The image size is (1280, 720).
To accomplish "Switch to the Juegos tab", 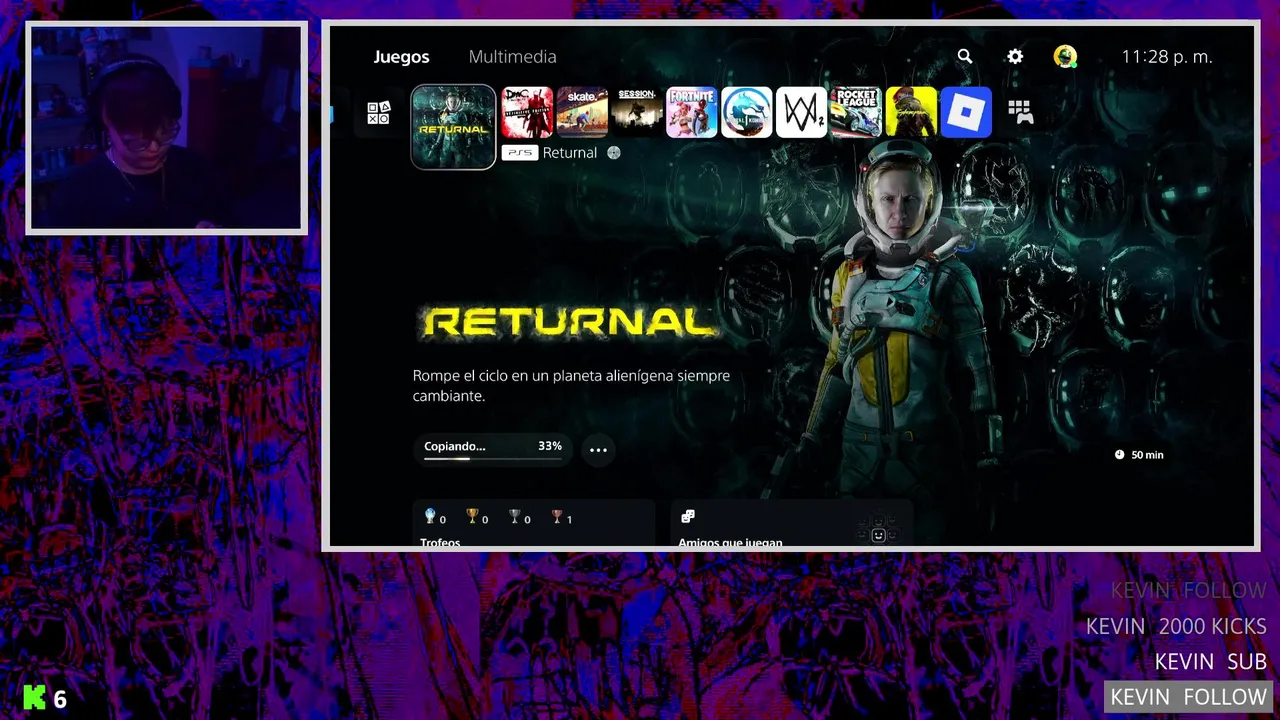I will click(x=401, y=57).
